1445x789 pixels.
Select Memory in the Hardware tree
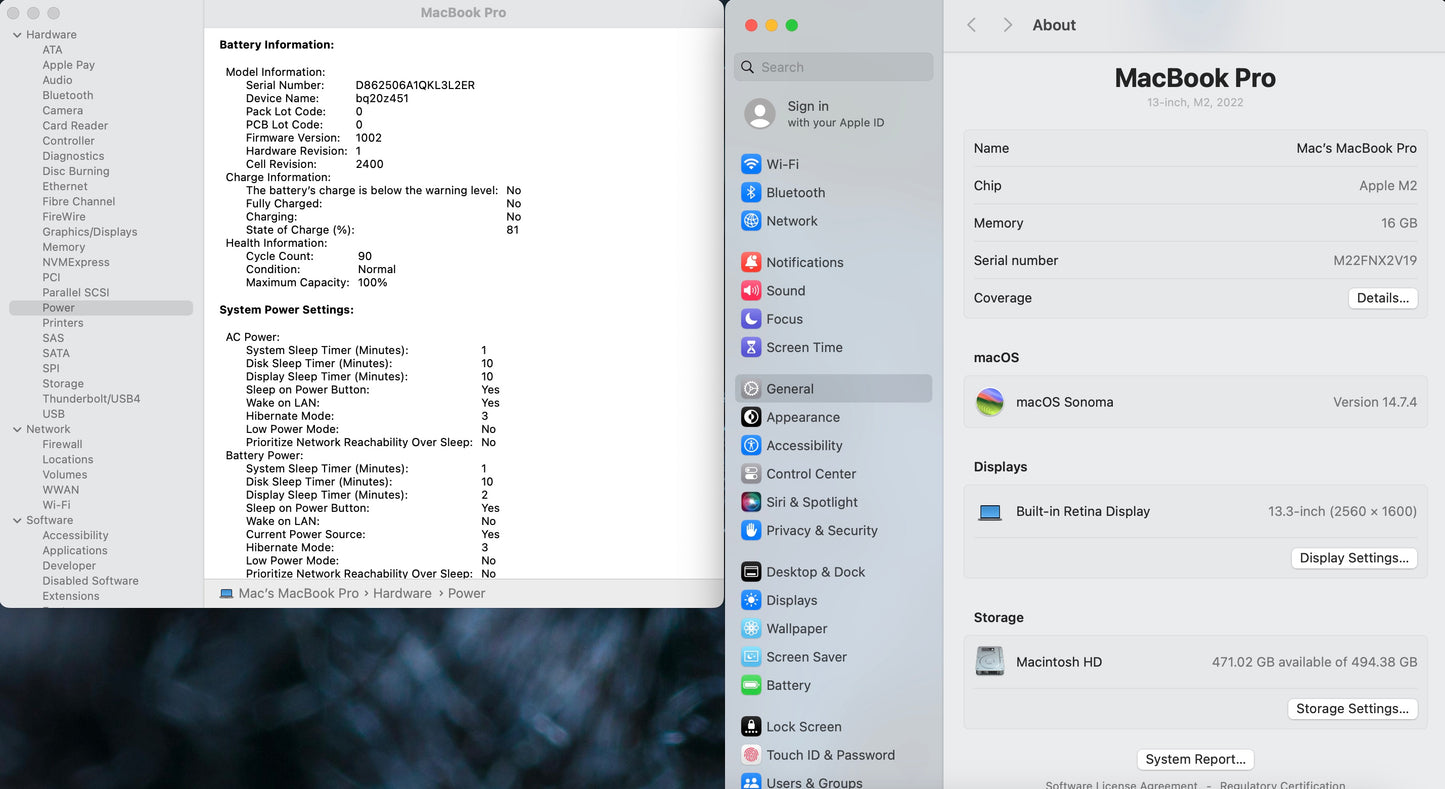pyautogui.click(x=64, y=247)
